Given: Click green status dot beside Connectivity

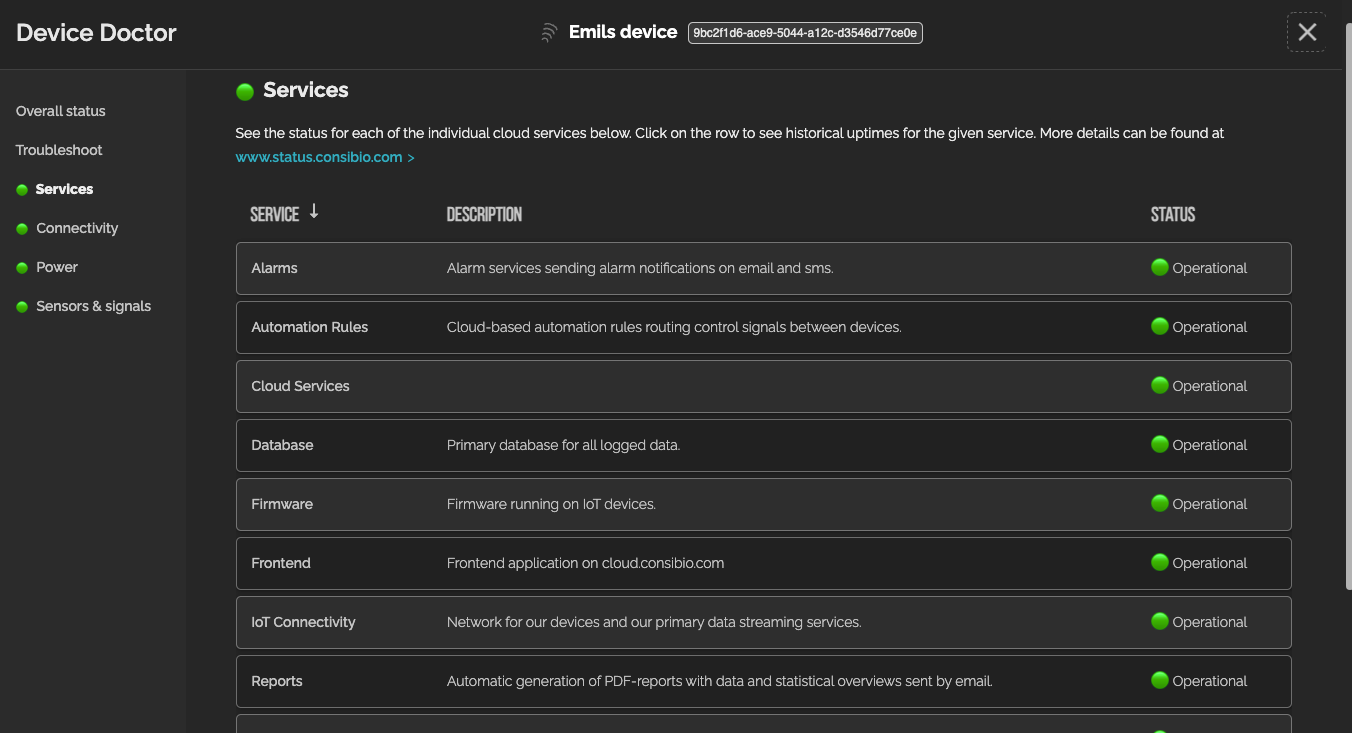Looking at the screenshot, I should 22,229.
